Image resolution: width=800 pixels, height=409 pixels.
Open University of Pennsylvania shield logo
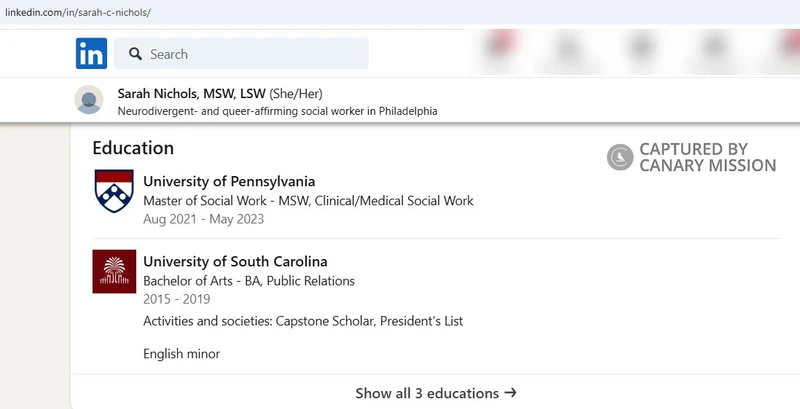point(113,190)
